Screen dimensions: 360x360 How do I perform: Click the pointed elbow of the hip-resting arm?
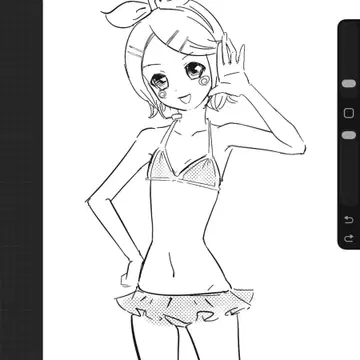tap(89, 201)
